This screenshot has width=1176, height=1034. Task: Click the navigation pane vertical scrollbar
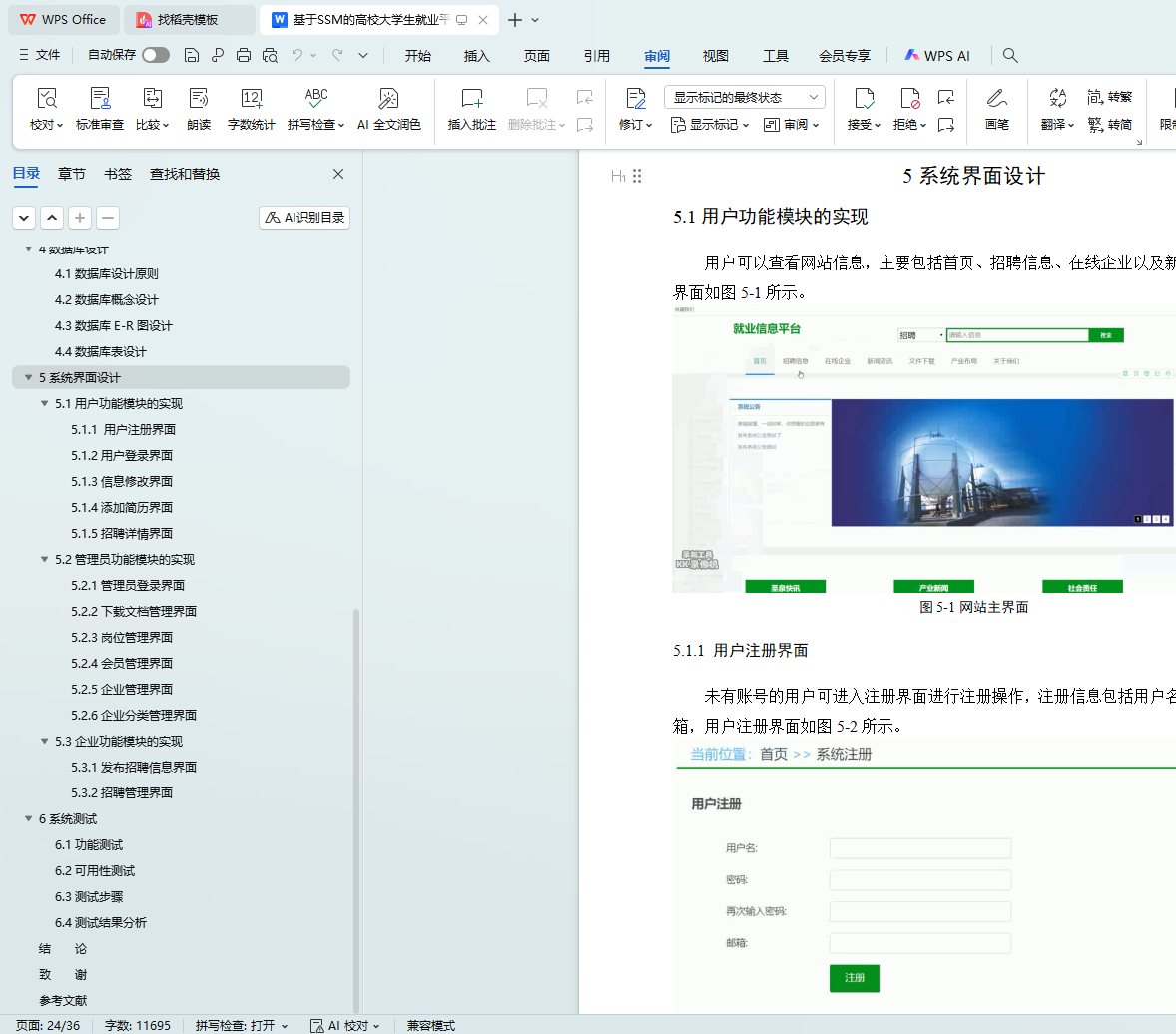[x=356, y=798]
